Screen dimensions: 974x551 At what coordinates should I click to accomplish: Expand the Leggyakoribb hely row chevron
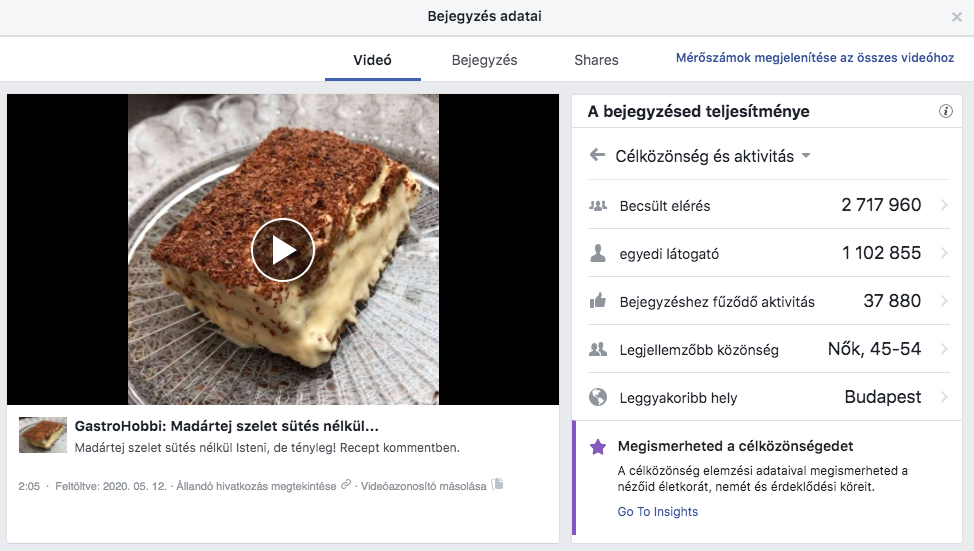944,397
